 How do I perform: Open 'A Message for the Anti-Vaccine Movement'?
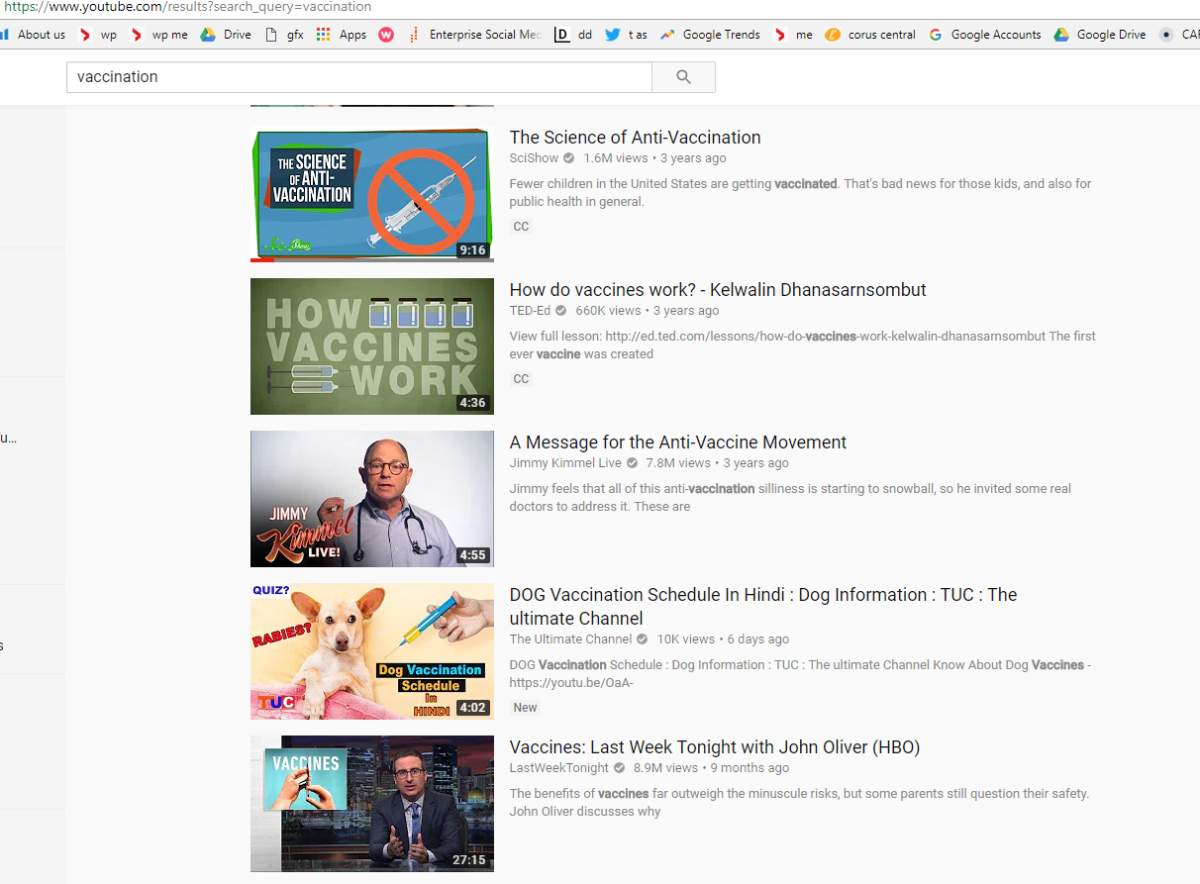tap(678, 442)
